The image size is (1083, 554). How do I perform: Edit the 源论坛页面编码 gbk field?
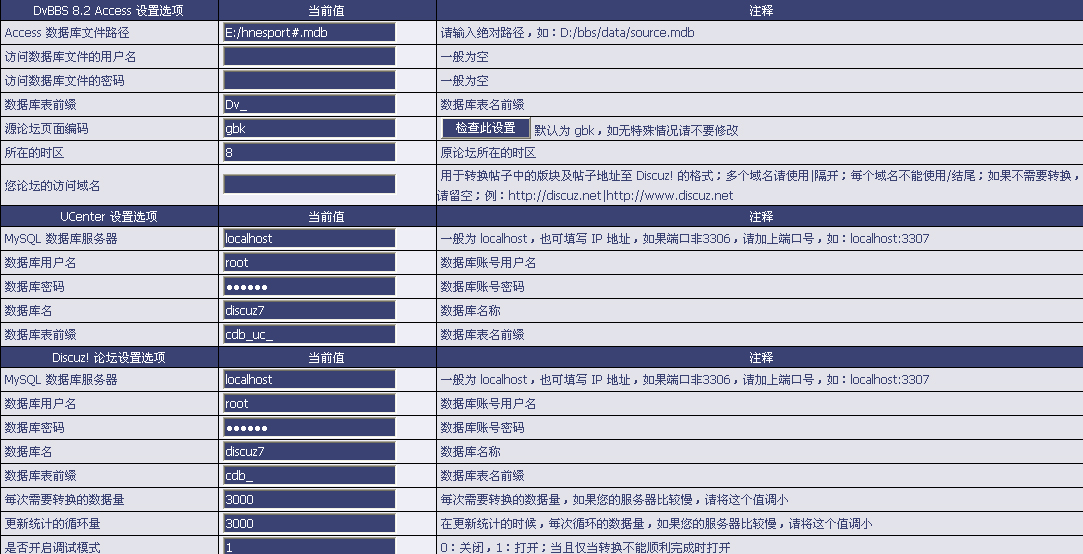[x=309, y=128]
